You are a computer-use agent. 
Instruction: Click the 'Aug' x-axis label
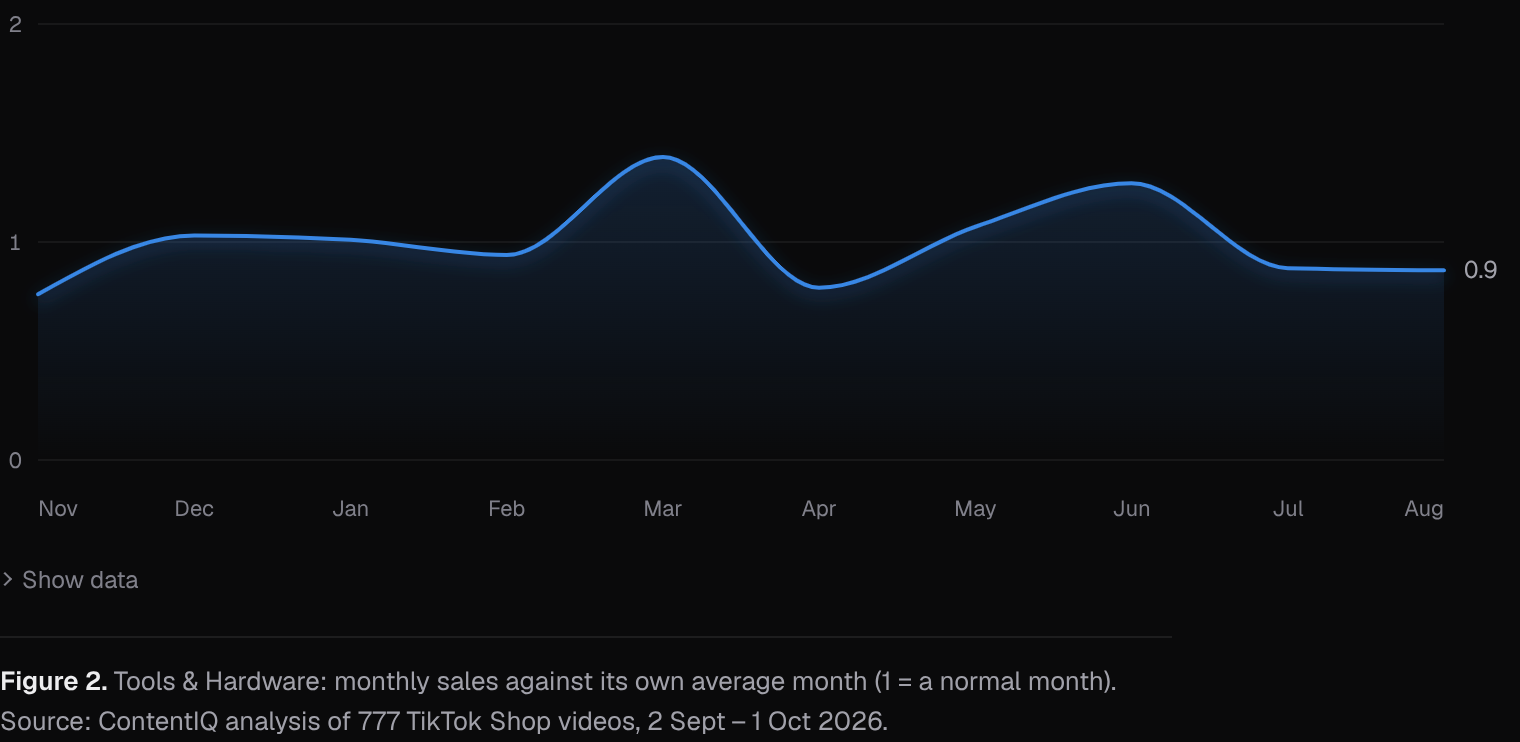coord(1424,509)
